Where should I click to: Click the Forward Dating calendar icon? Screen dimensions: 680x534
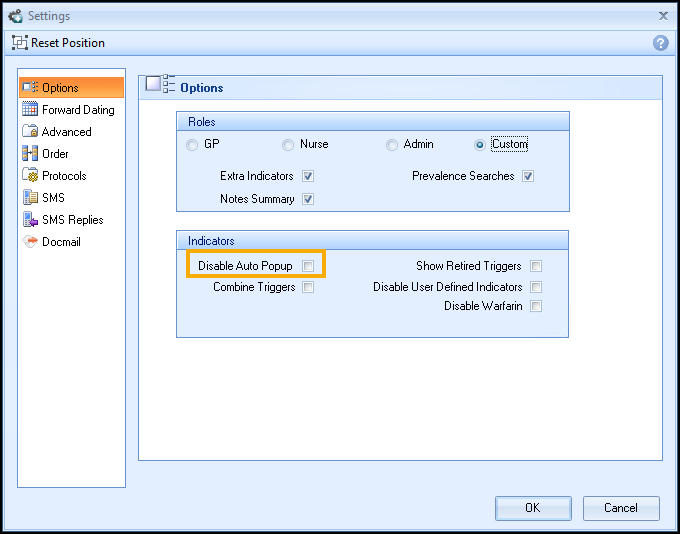point(30,110)
